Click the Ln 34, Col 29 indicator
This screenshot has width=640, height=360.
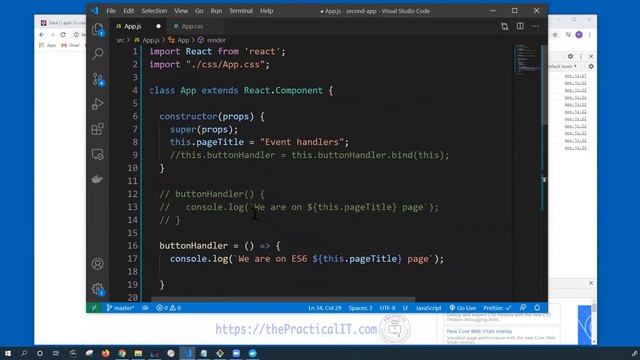pos(325,308)
